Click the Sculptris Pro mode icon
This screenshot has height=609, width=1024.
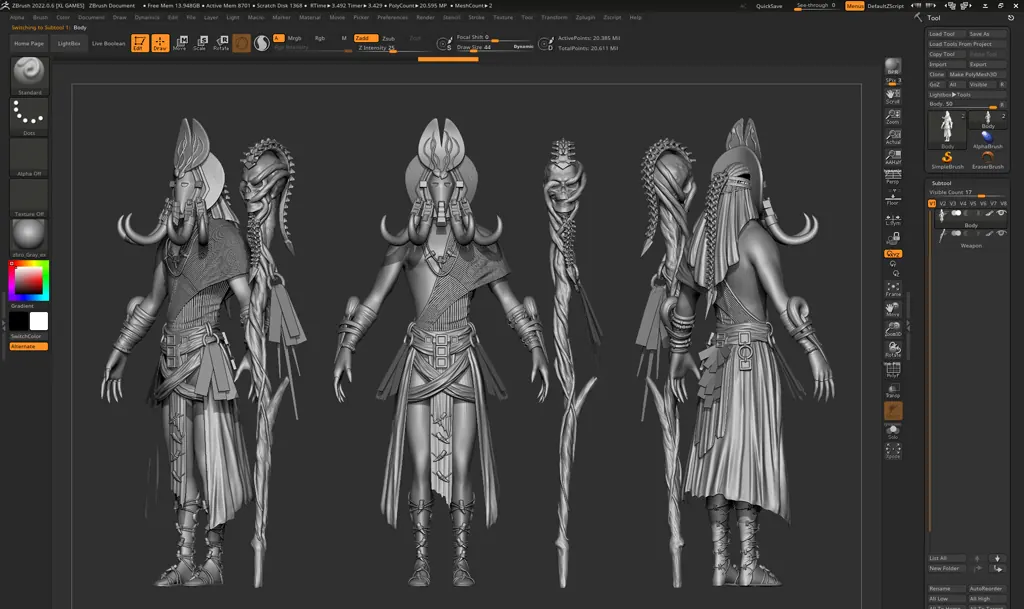coord(261,43)
